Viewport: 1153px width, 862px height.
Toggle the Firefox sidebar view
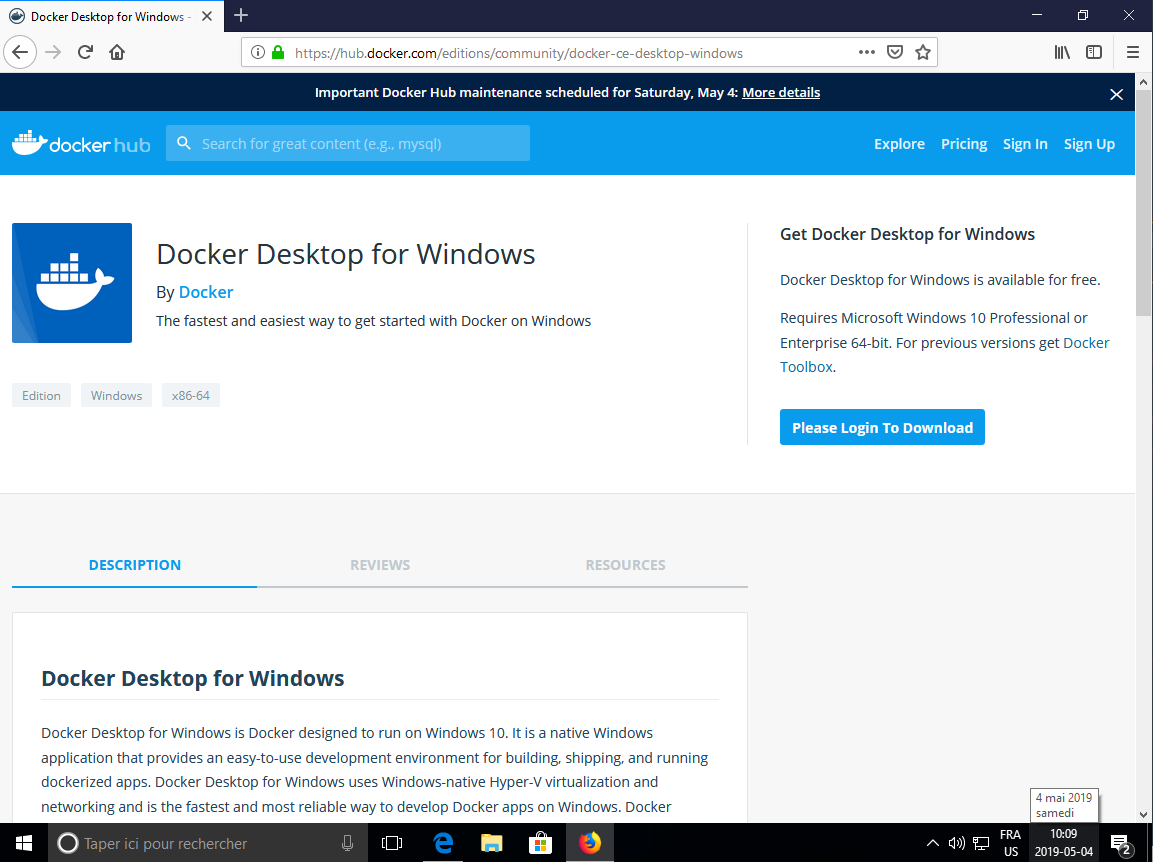pyautogui.click(x=1094, y=52)
